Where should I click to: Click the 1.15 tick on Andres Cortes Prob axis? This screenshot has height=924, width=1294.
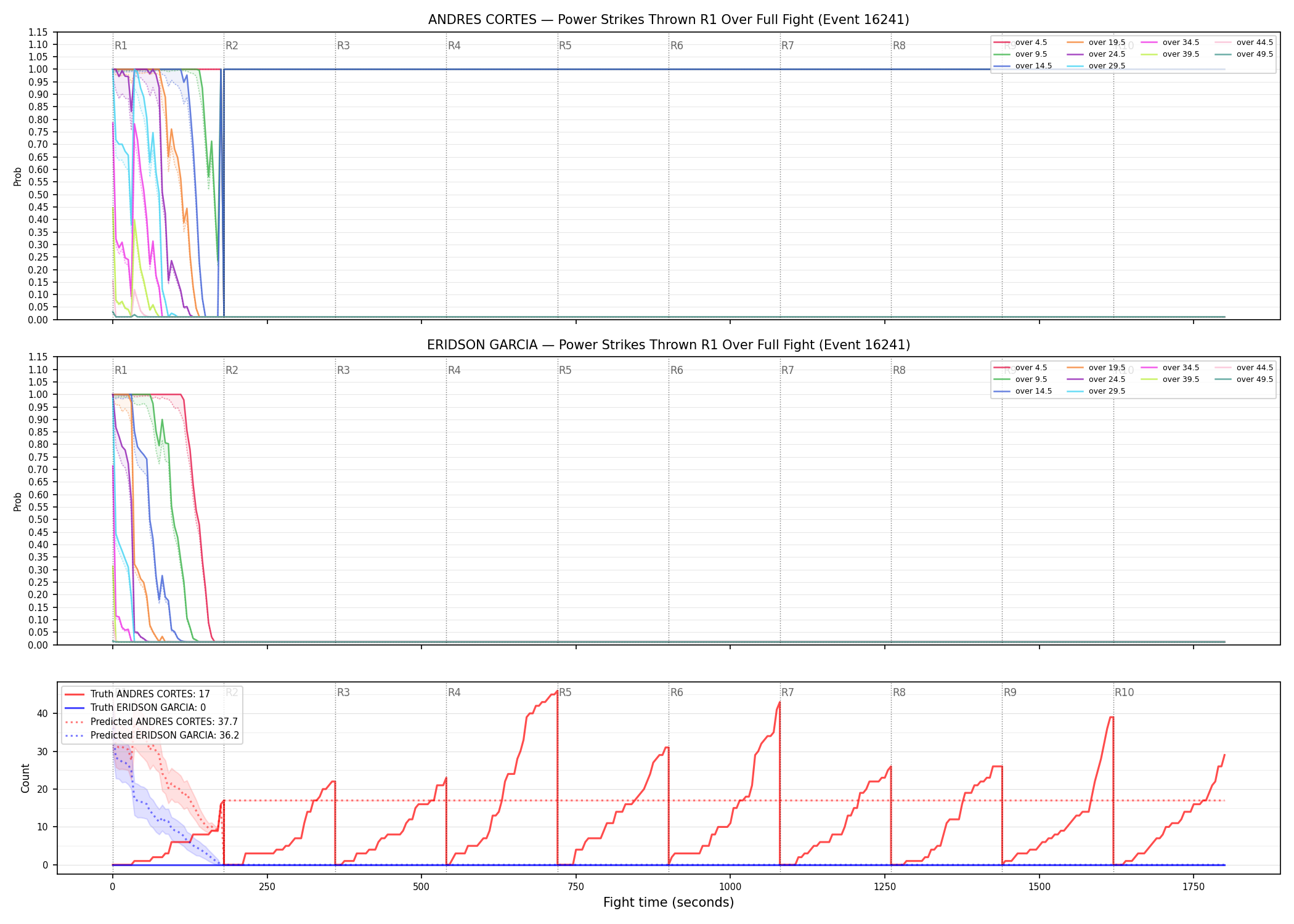(38, 32)
